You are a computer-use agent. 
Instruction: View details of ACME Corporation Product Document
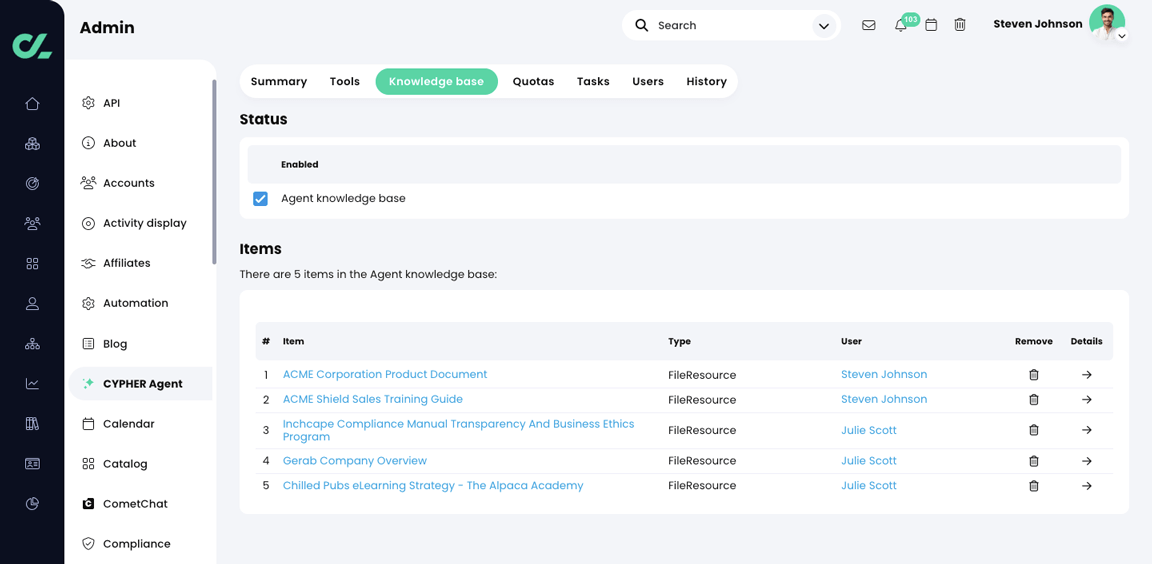point(1087,375)
